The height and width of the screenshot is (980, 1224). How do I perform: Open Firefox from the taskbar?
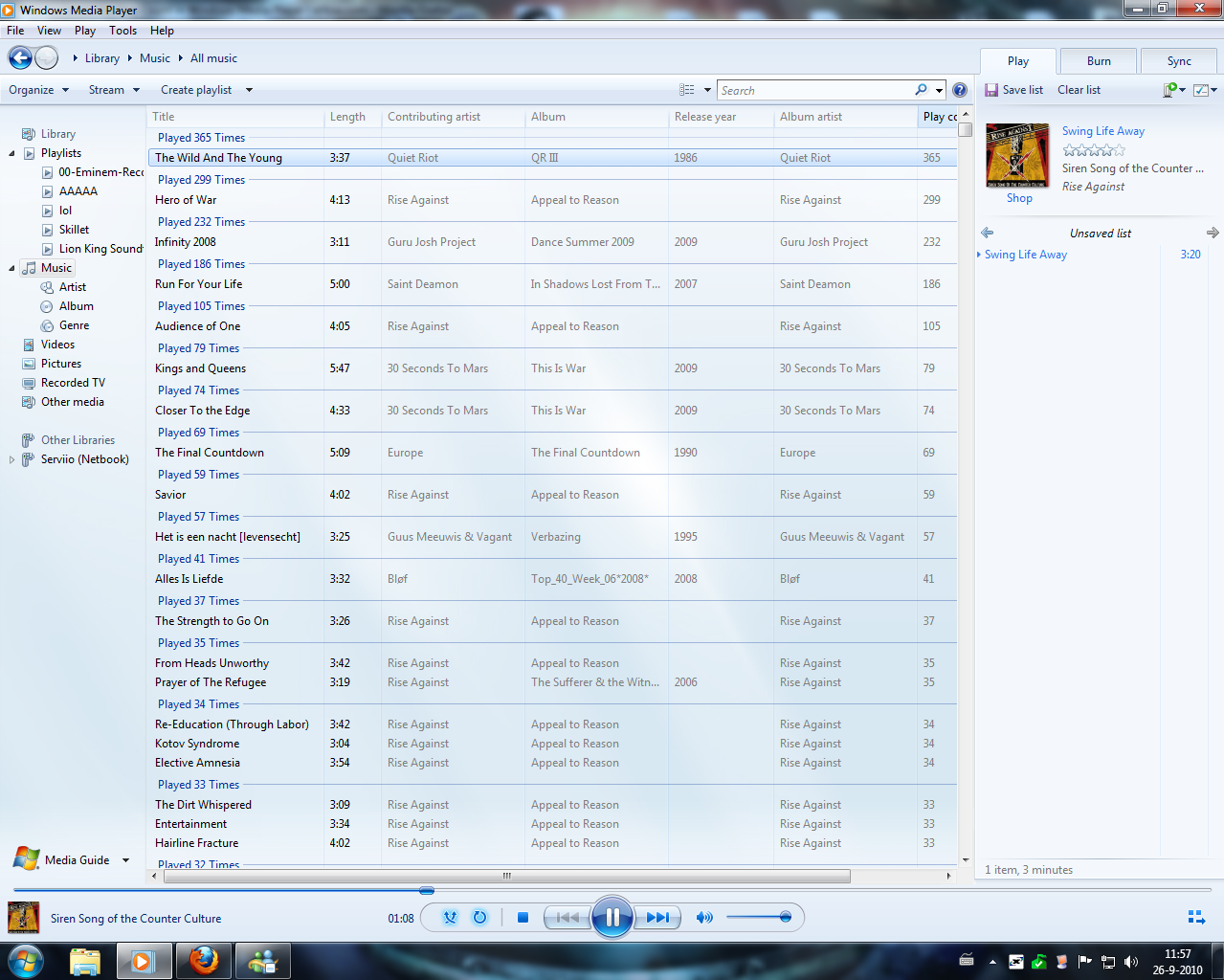coord(203,961)
